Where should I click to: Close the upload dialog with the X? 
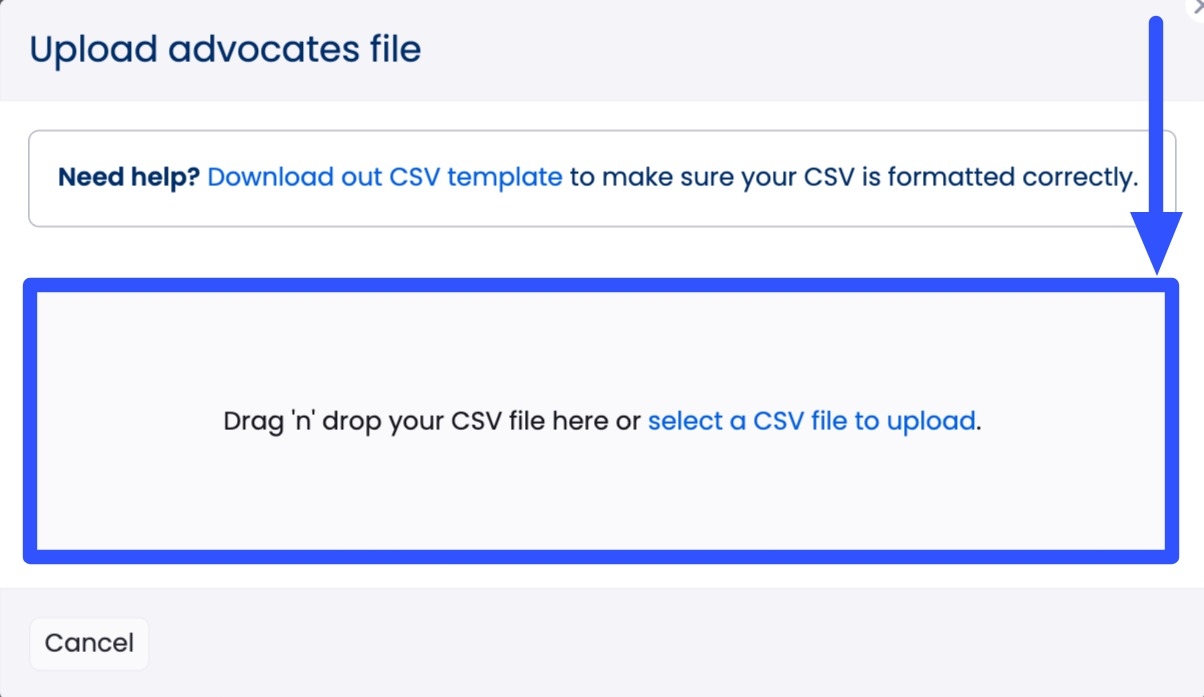[1197, 5]
